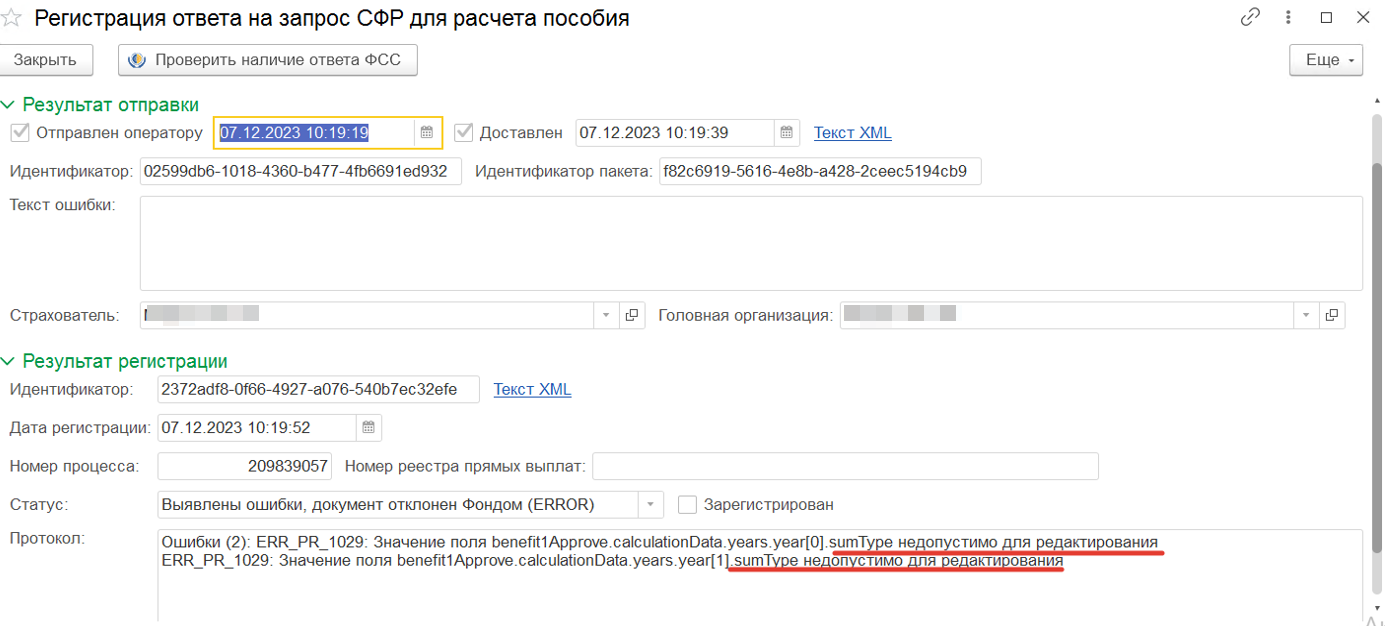
Task: Toggle the Отправлен оператору checkbox
Action: click(x=20, y=133)
